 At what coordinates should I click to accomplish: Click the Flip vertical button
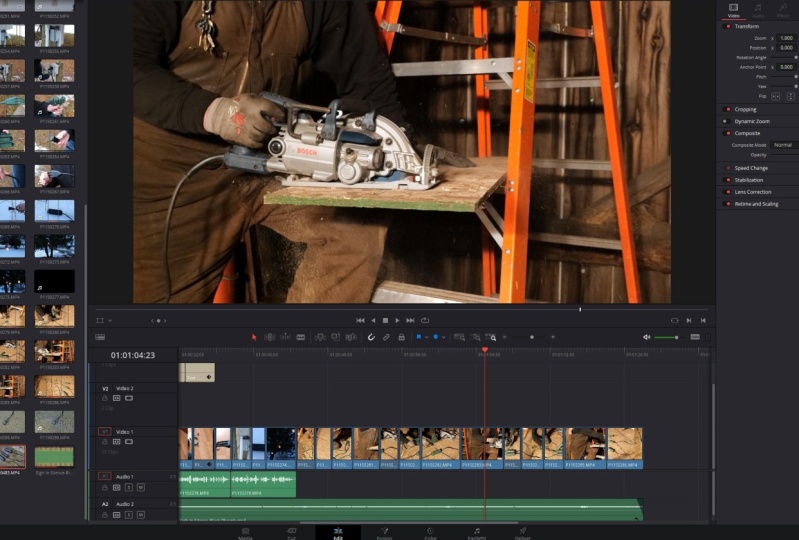point(790,96)
